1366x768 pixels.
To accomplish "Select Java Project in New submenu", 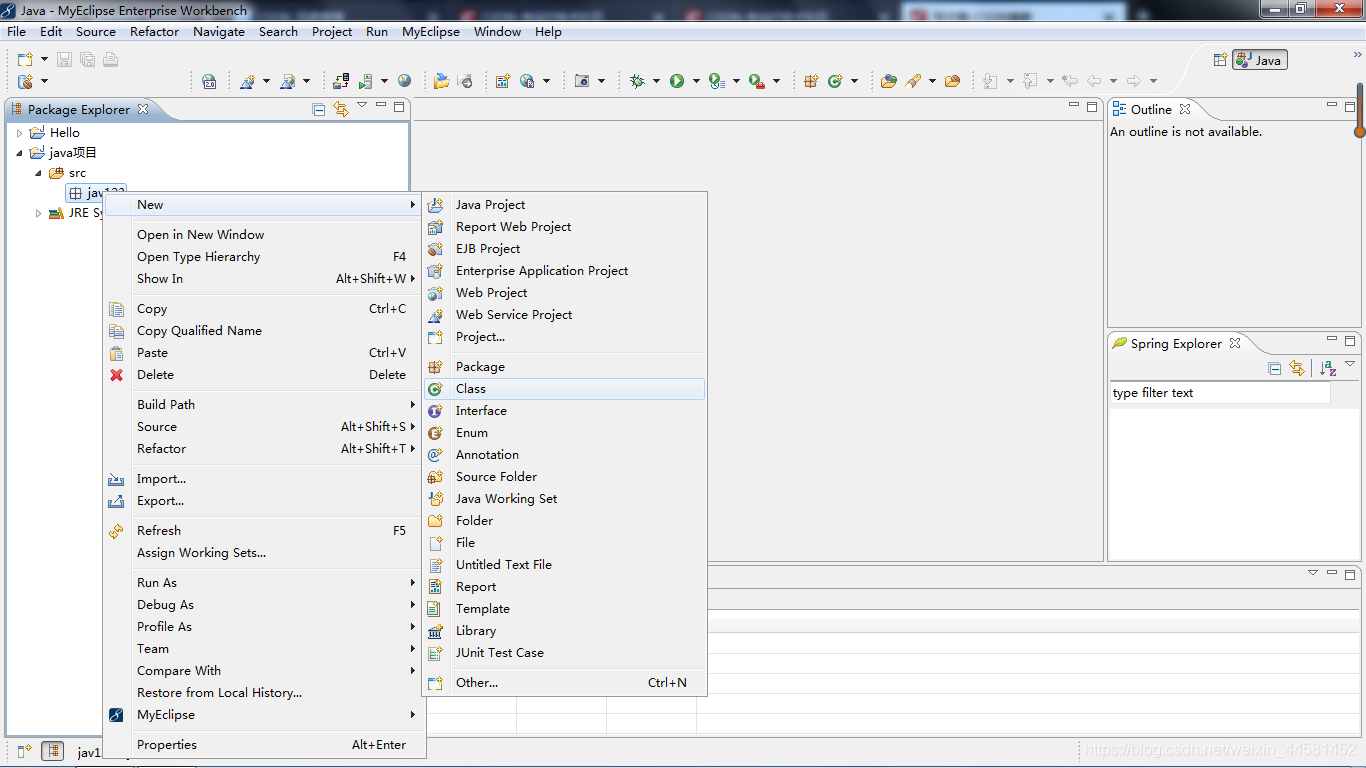I will tap(565, 205).
